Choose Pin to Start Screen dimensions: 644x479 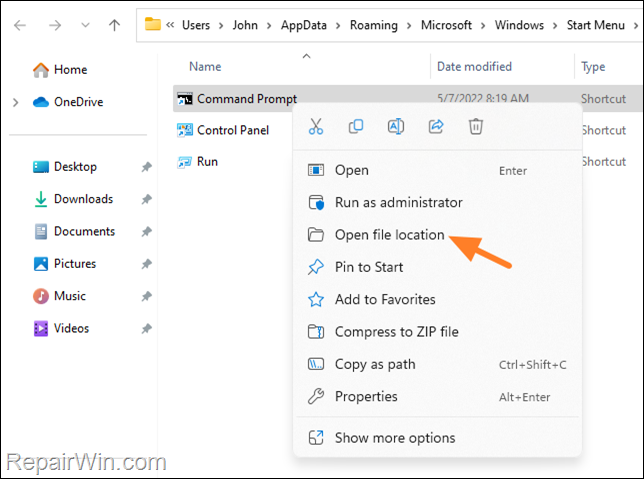pos(437,267)
